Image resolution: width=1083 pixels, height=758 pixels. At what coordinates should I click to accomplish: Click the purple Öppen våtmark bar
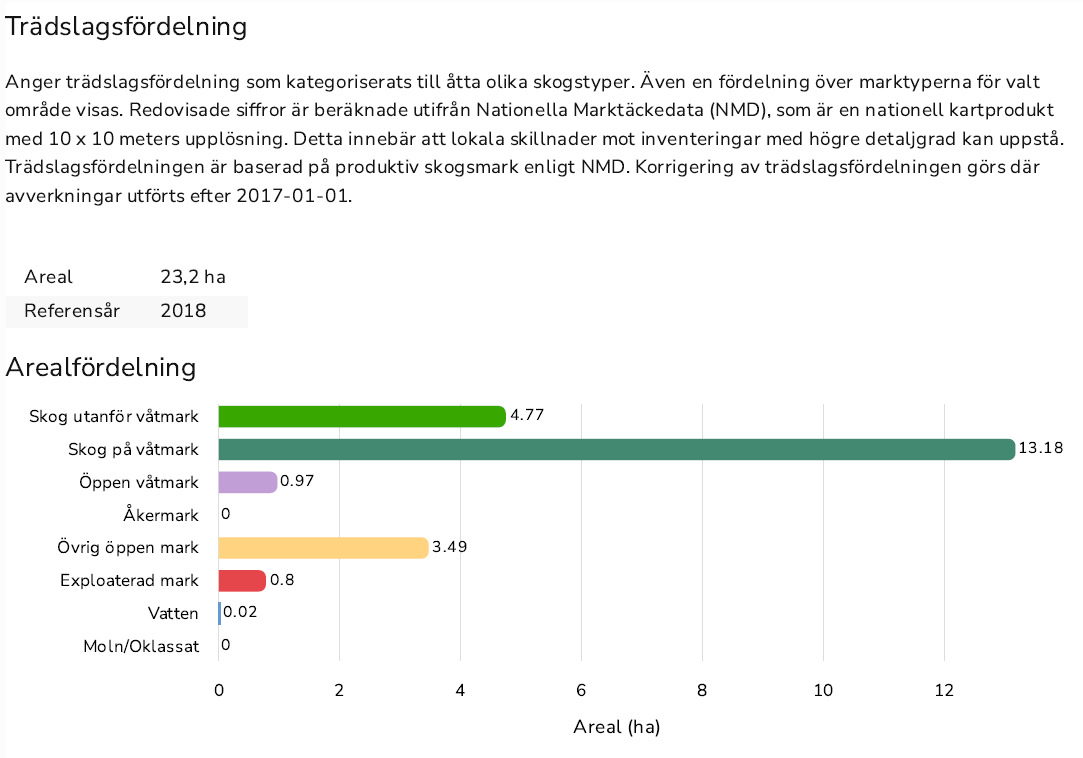point(247,482)
